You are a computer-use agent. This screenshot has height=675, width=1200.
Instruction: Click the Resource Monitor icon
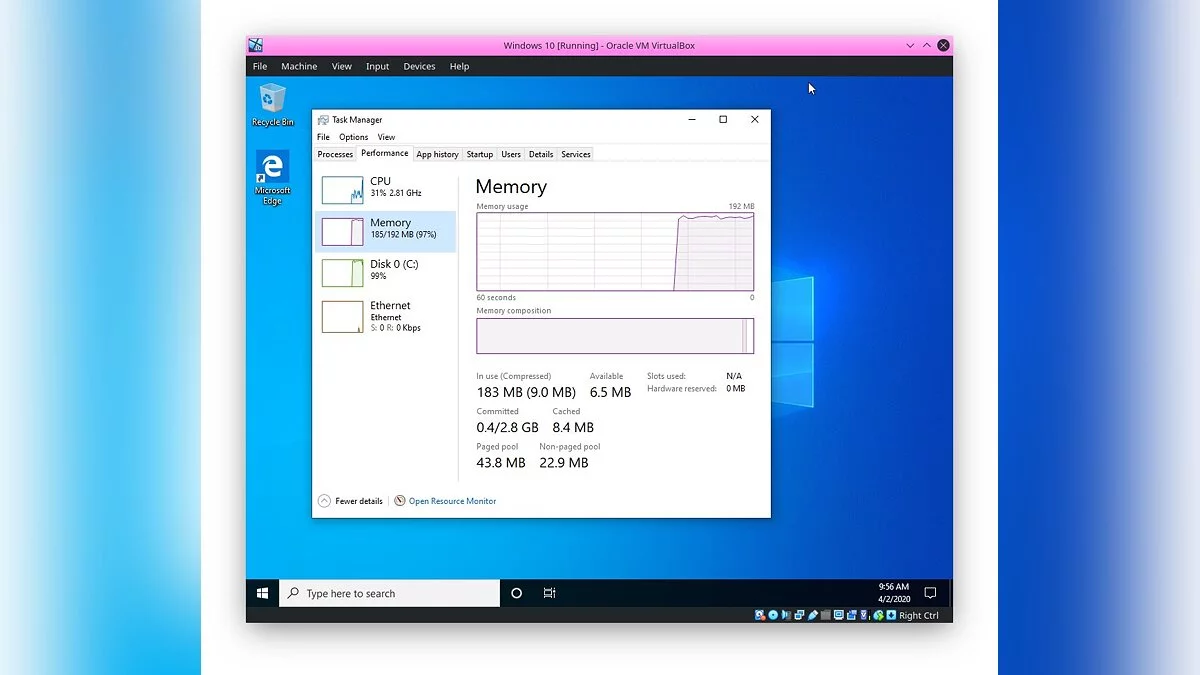(x=400, y=501)
